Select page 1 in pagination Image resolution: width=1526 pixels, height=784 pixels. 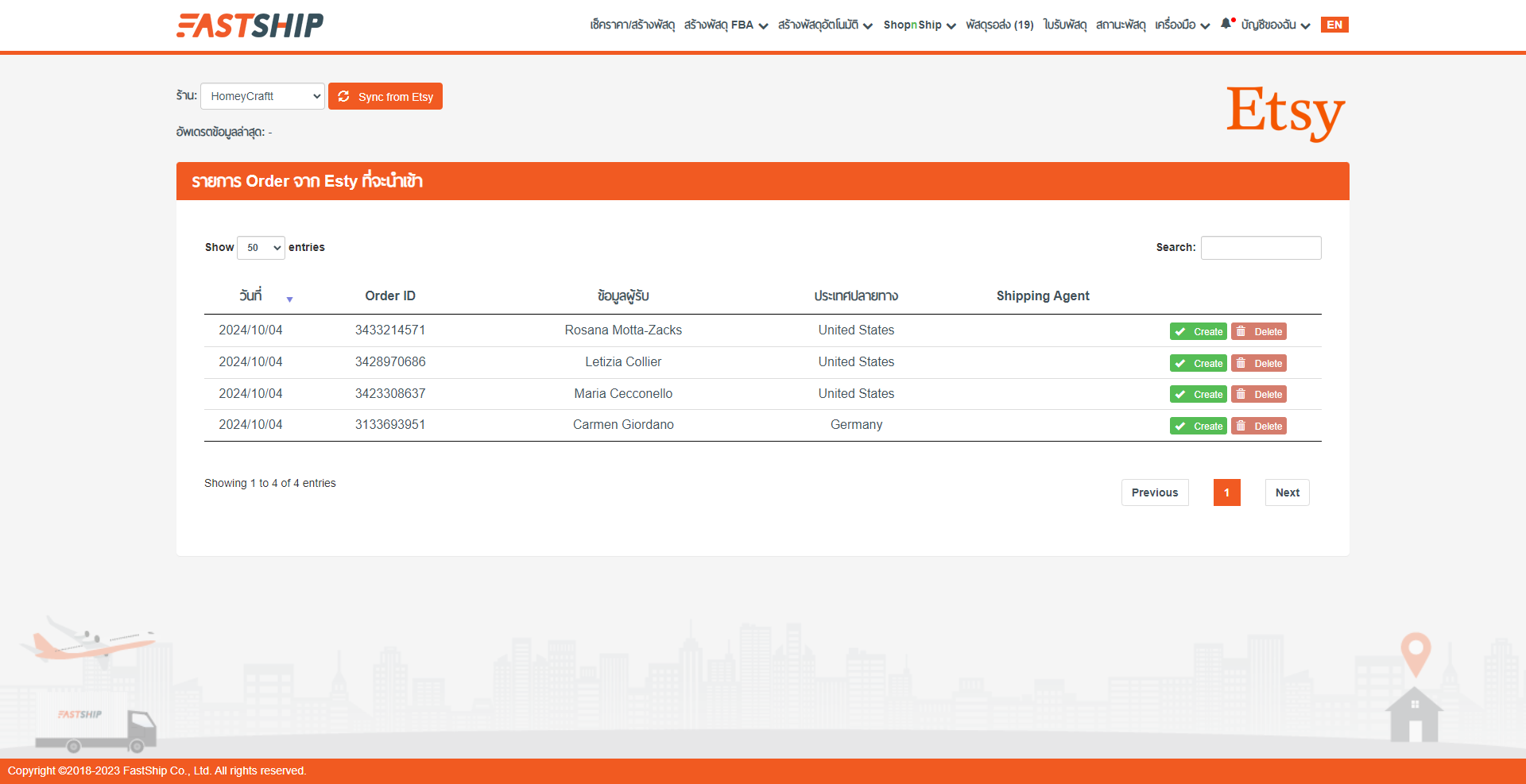pyautogui.click(x=1227, y=492)
